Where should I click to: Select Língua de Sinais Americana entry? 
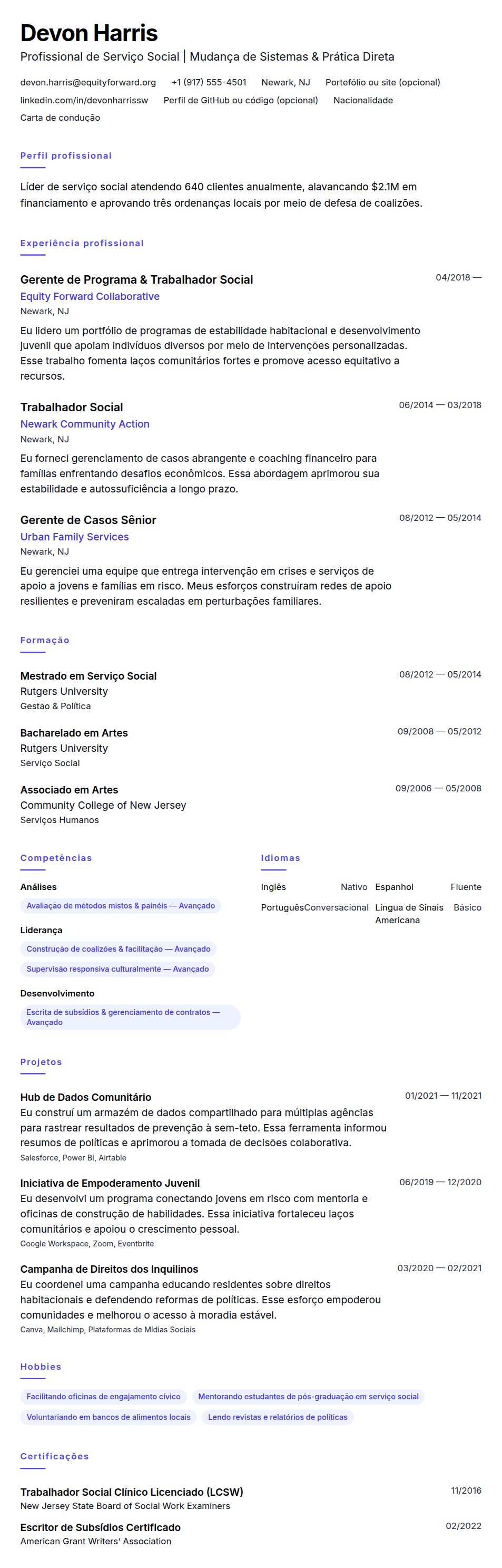(x=428, y=914)
